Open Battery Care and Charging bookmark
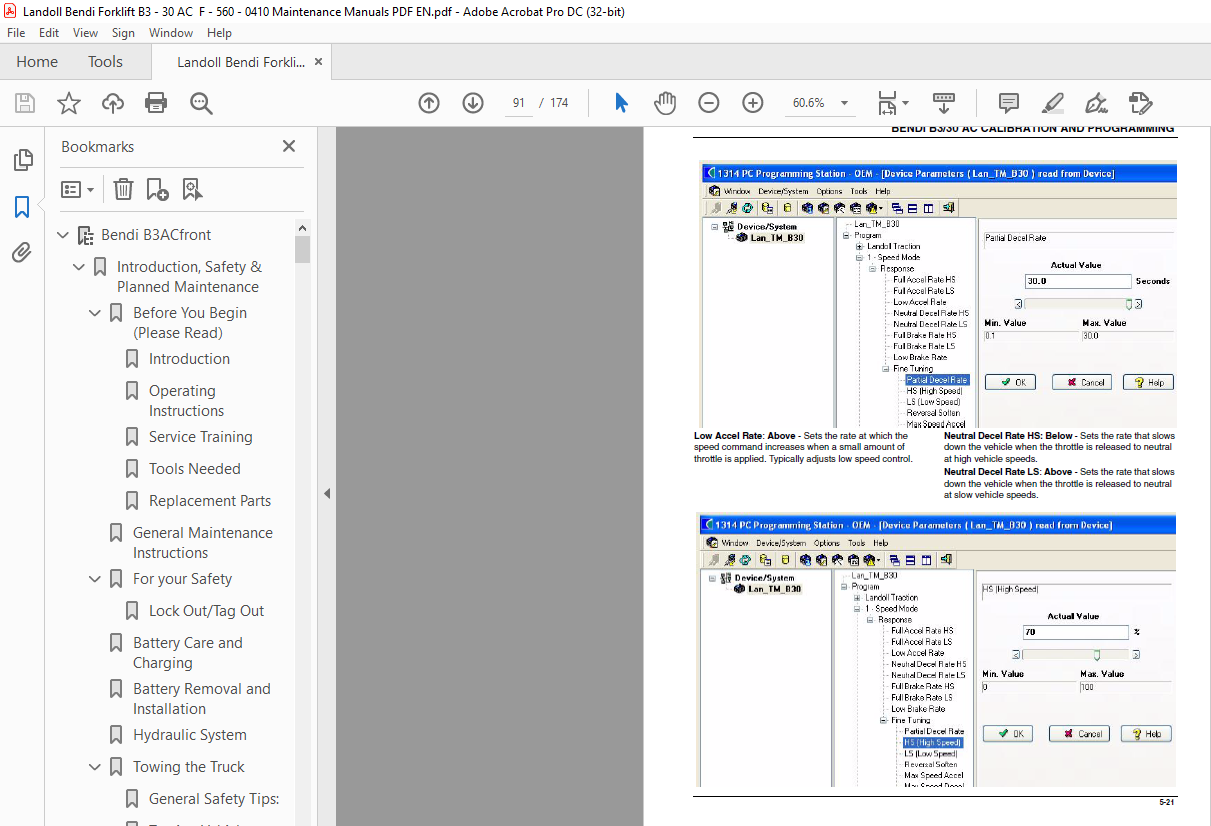Viewport: 1211px width, 826px height. point(188,653)
